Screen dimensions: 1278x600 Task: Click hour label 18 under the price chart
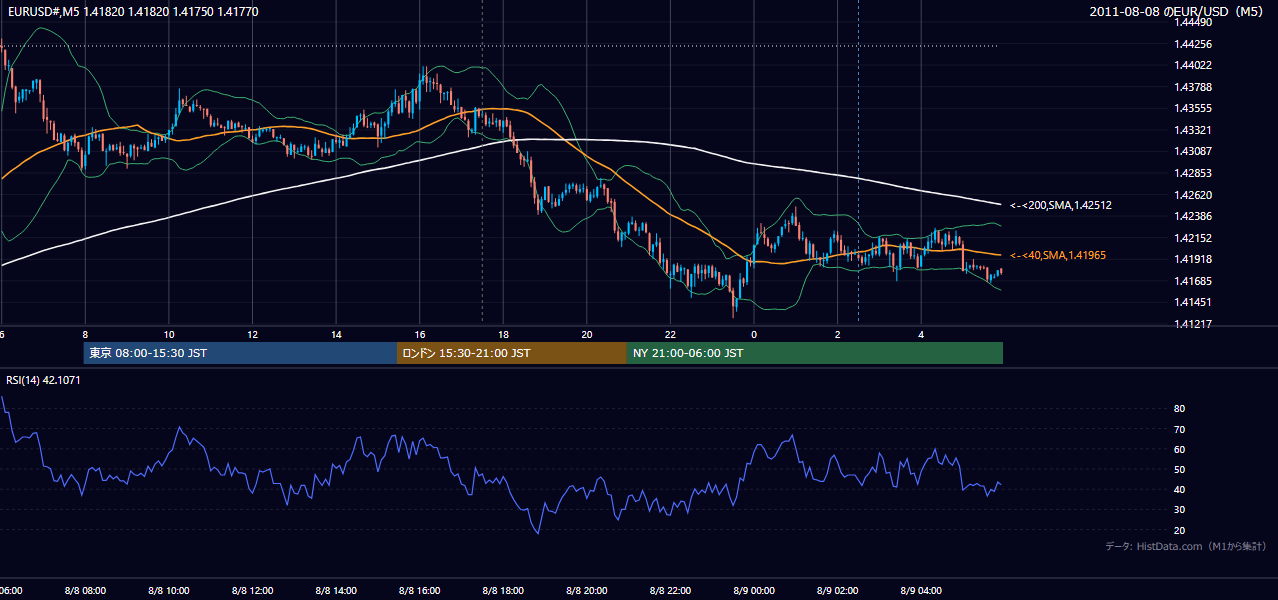(503, 334)
